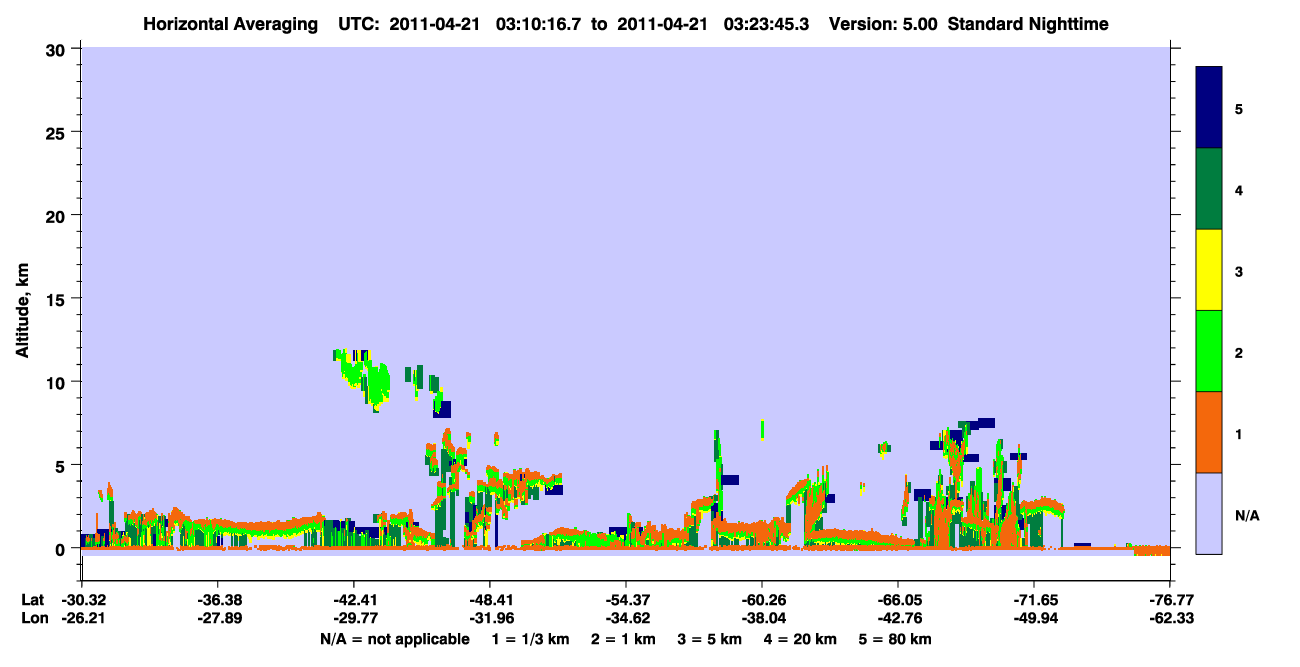1300x667 pixels.
Task: Click legend text '1 = 1/3 km'
Action: pyautogui.click(x=533, y=639)
